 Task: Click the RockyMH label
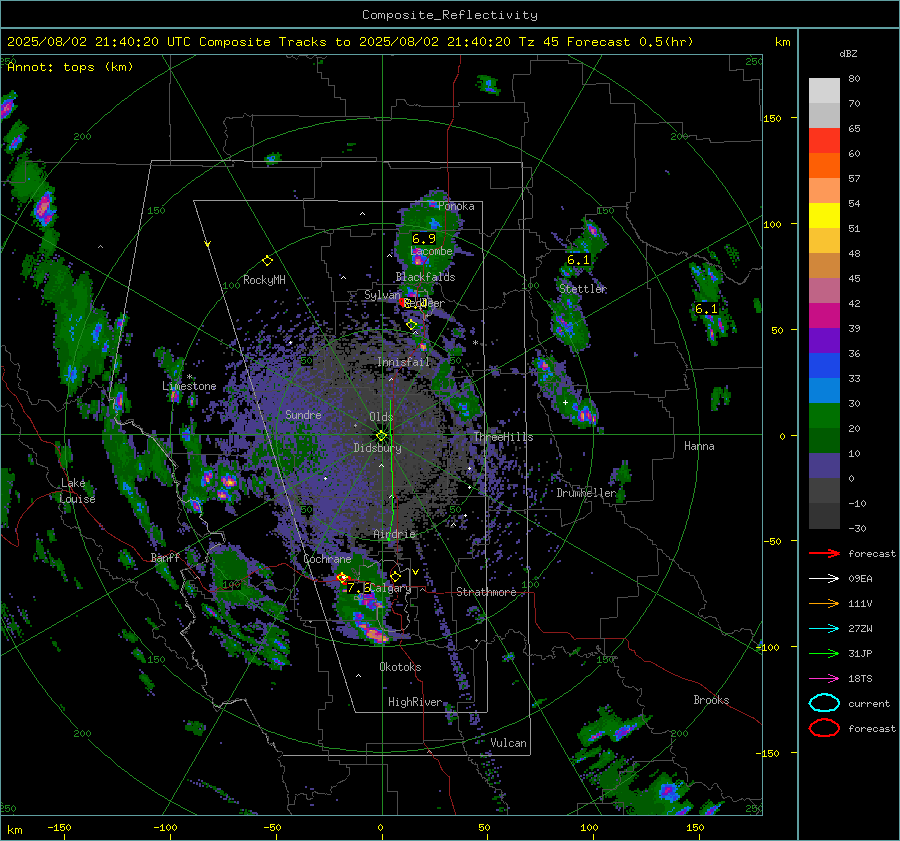point(264,280)
